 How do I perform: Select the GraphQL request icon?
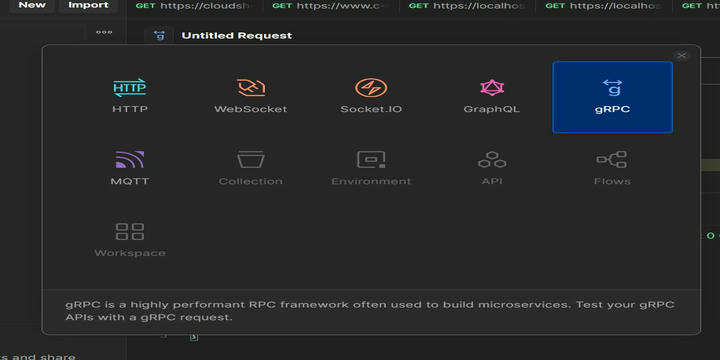point(492,88)
